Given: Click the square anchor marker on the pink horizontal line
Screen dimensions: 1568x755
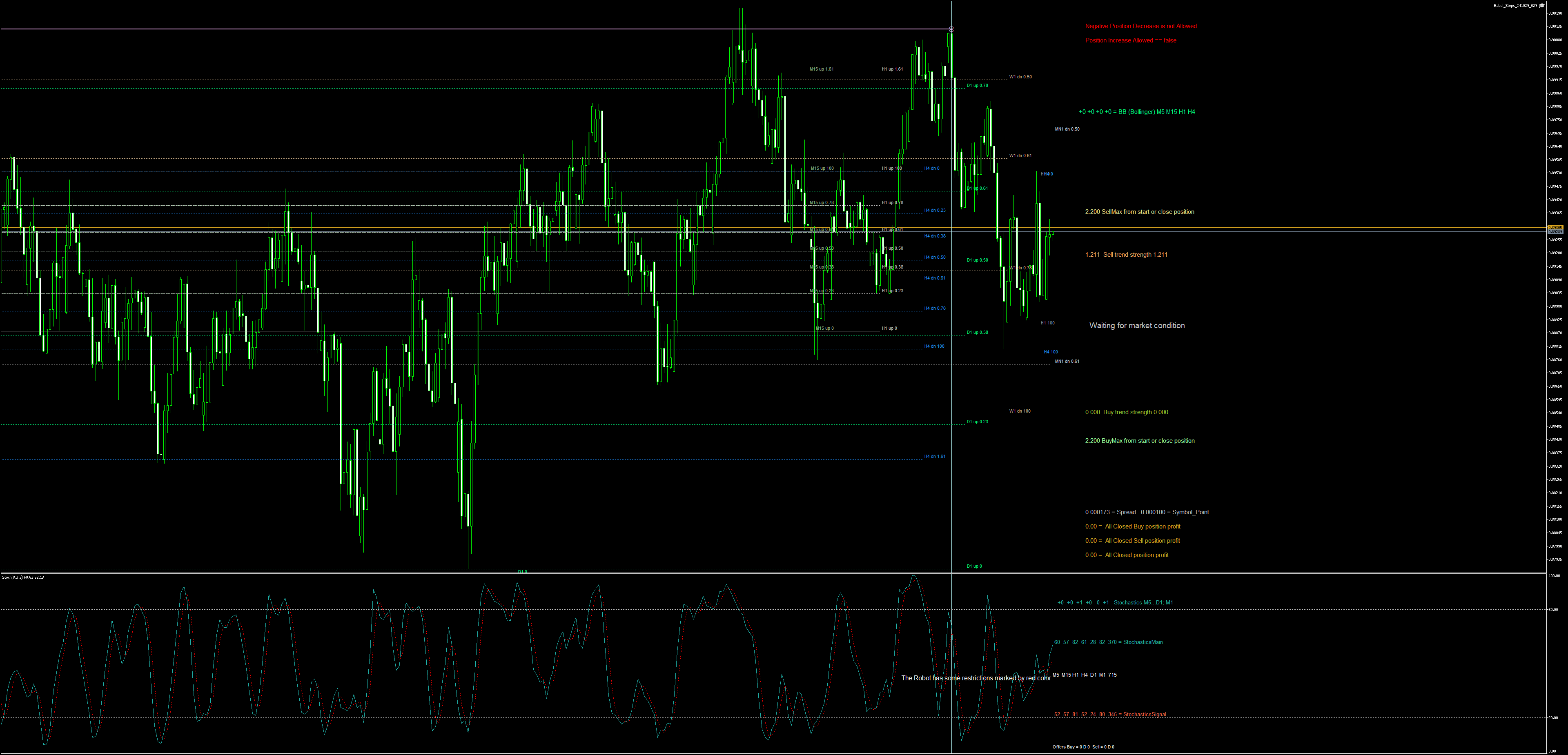Looking at the screenshot, I should pos(951,29).
